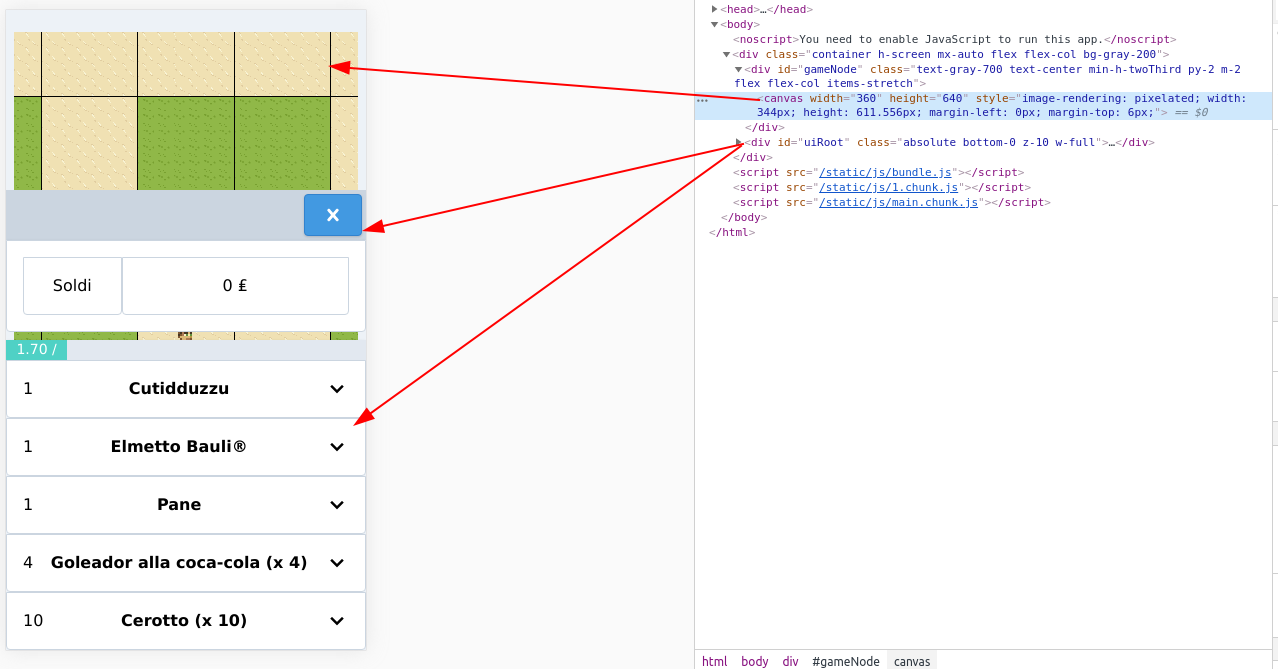Expand the Cutidduzzu item chevron
The height and width of the screenshot is (669, 1278).
pos(337,389)
